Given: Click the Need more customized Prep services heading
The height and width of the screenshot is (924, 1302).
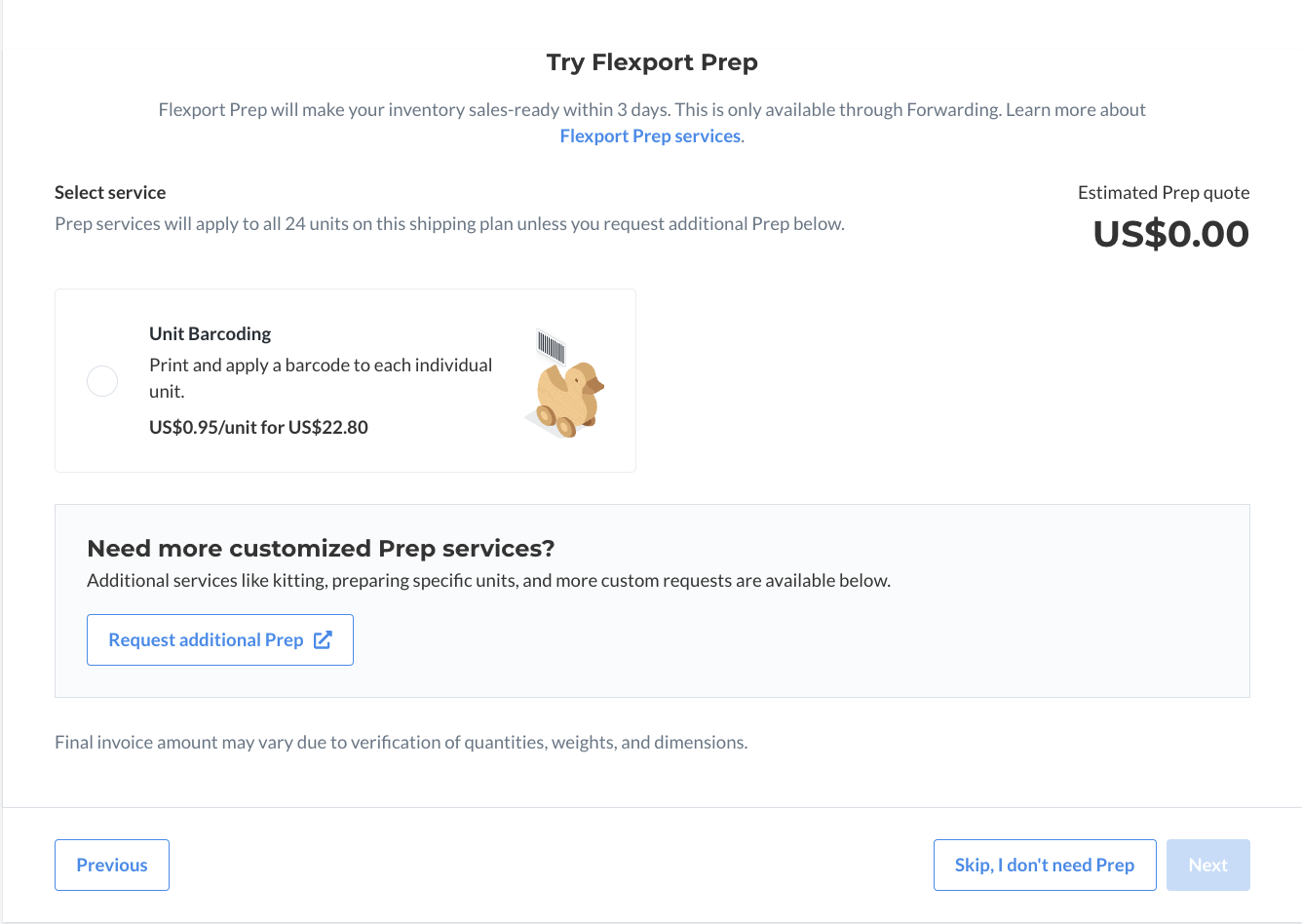Looking at the screenshot, I should (321, 548).
